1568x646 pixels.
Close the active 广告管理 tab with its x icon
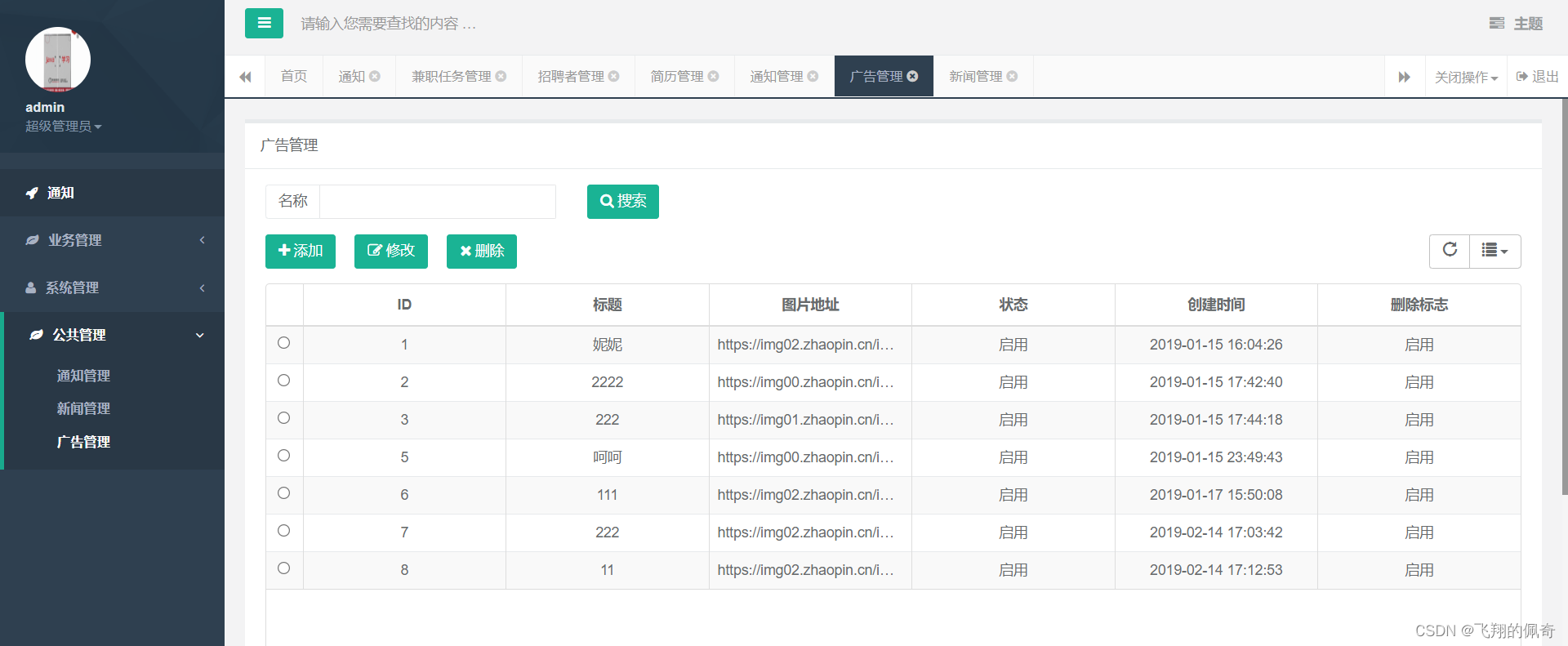click(912, 76)
